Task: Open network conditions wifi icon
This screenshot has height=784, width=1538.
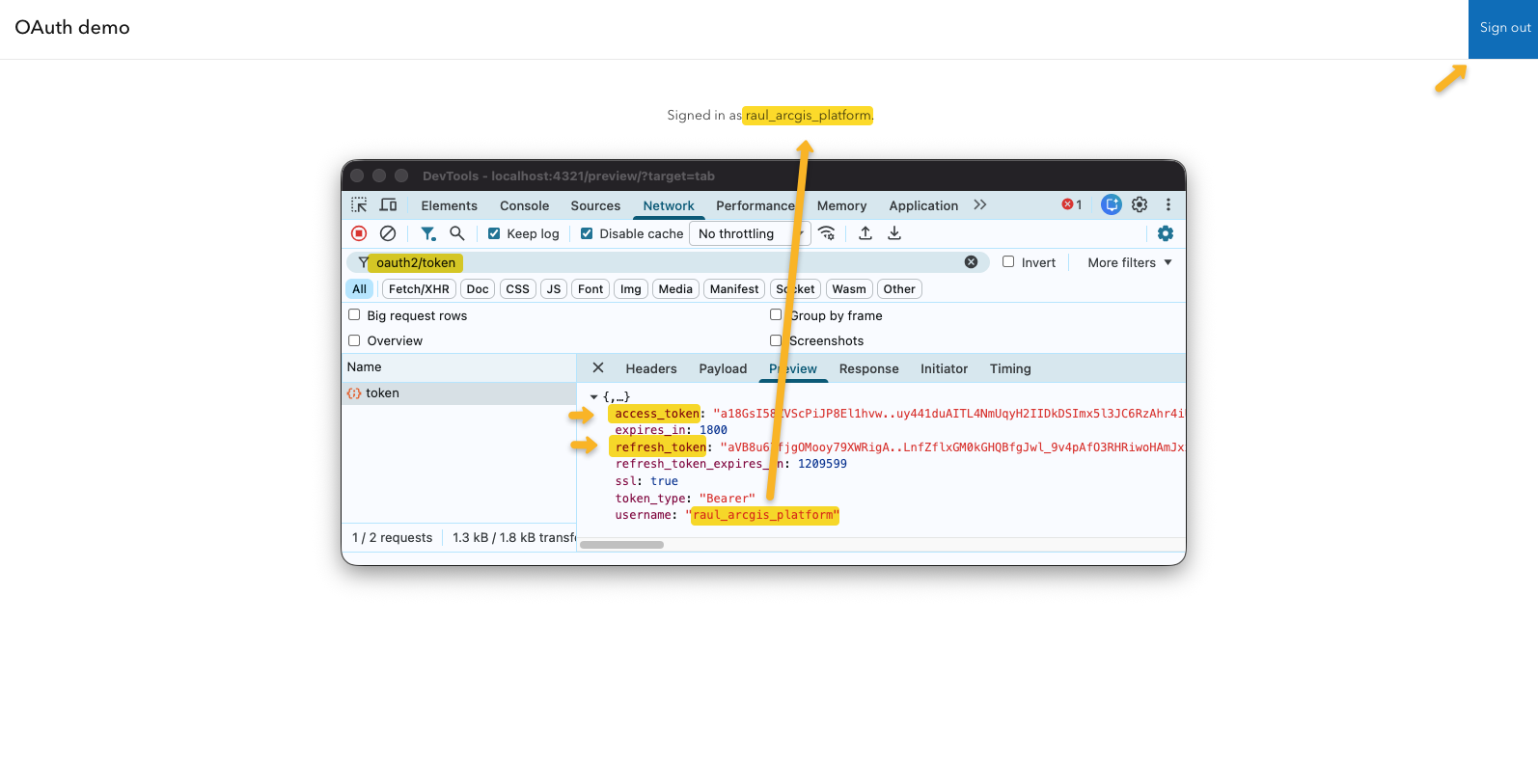Action: pyautogui.click(x=827, y=233)
